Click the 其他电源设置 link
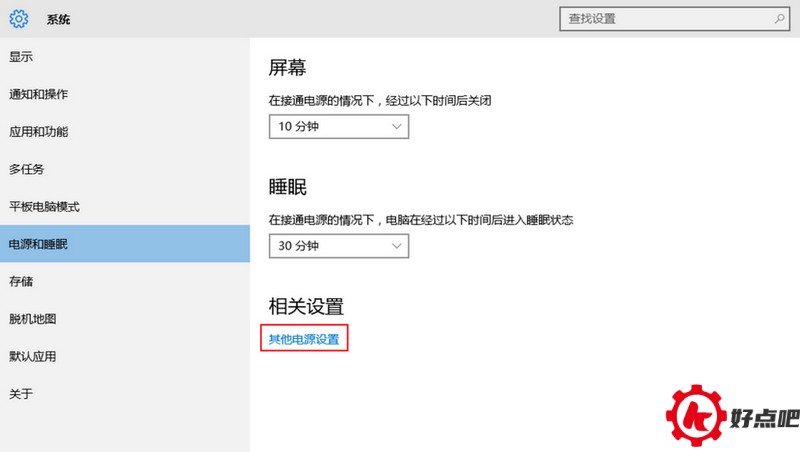The height and width of the screenshot is (452, 800). click(x=304, y=339)
